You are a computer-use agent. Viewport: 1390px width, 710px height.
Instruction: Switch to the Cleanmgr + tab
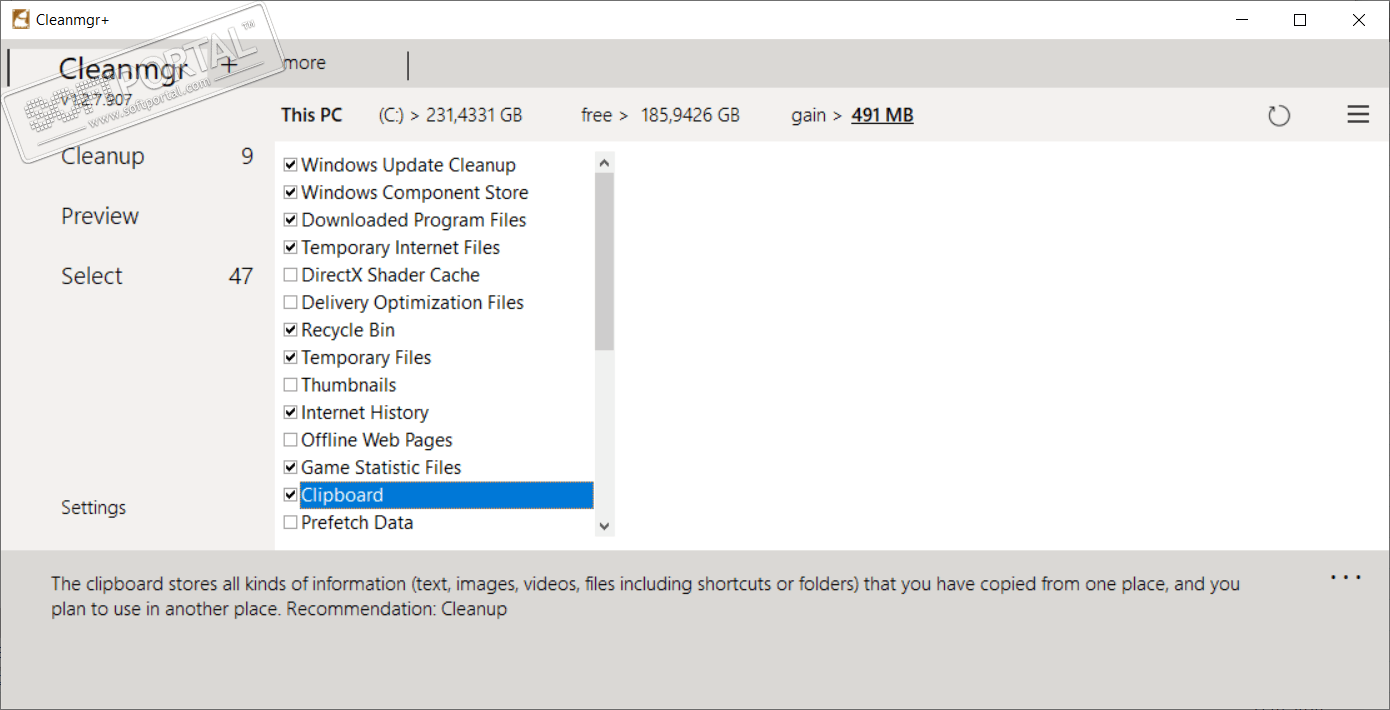point(148,67)
